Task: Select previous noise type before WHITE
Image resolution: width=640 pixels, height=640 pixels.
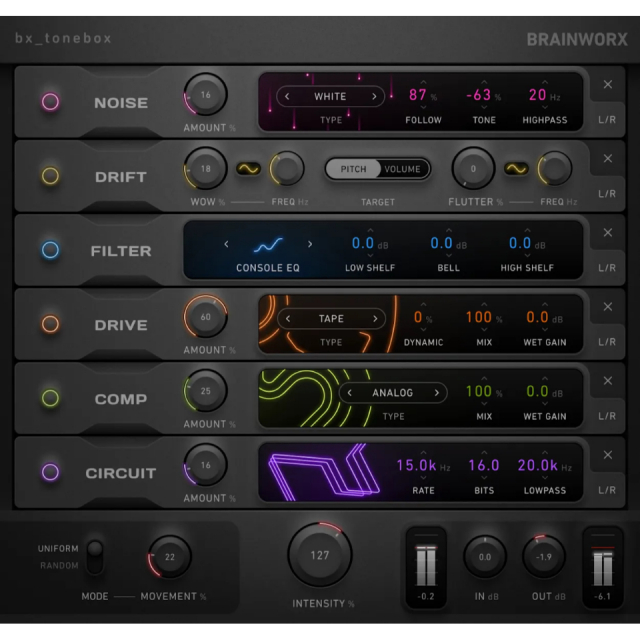Action: click(287, 96)
